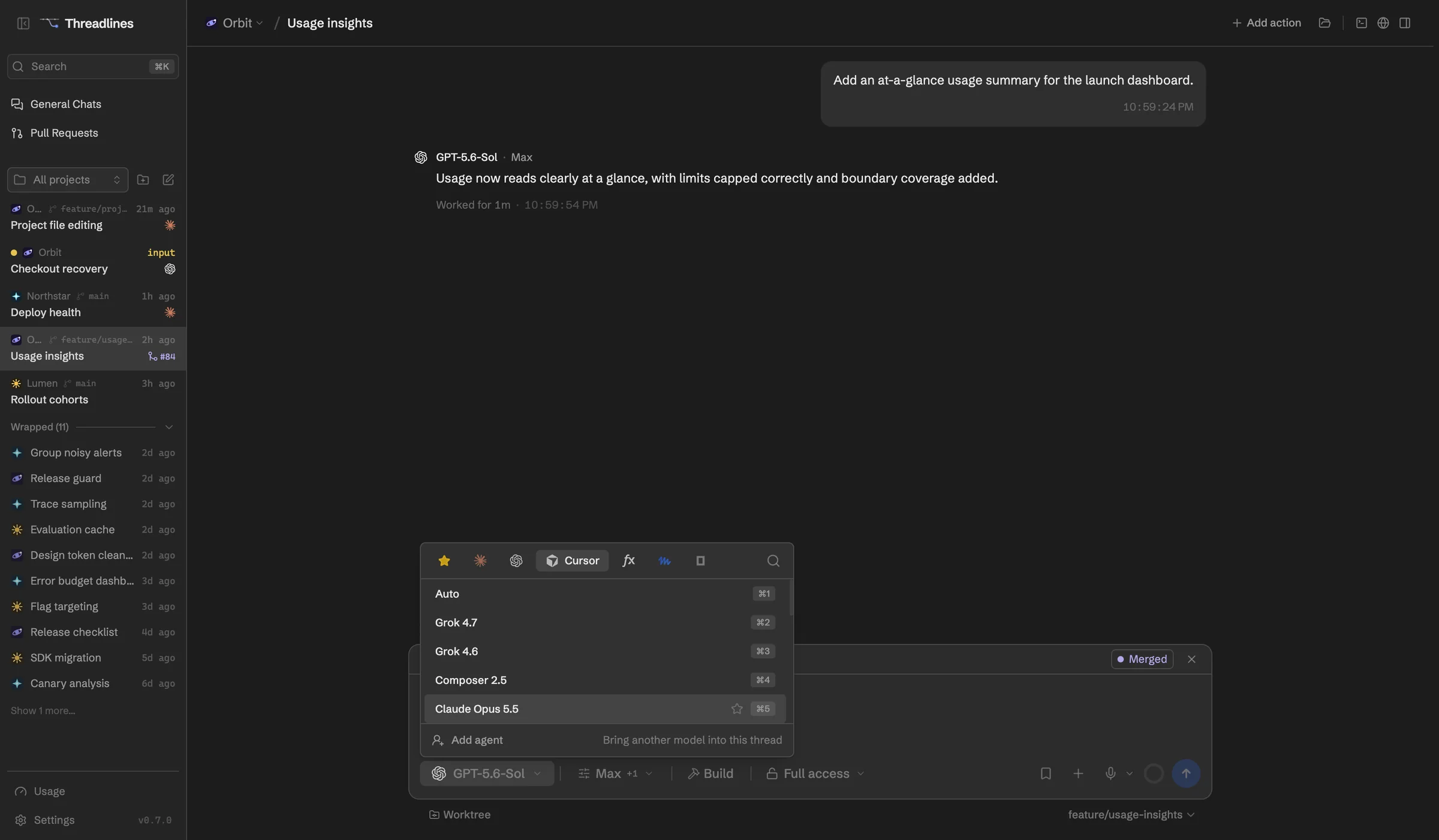
Task: Collapse the left sidebar panel icon
Action: [x=23, y=23]
